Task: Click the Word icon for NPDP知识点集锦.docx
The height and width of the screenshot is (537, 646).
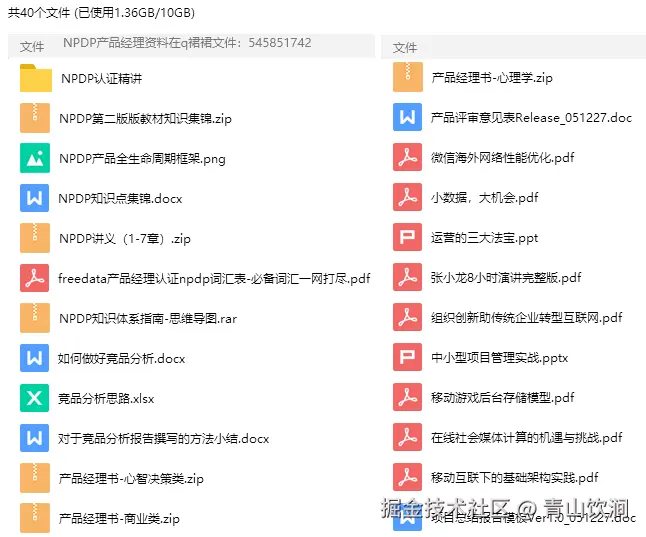Action: pyautogui.click(x=35, y=198)
